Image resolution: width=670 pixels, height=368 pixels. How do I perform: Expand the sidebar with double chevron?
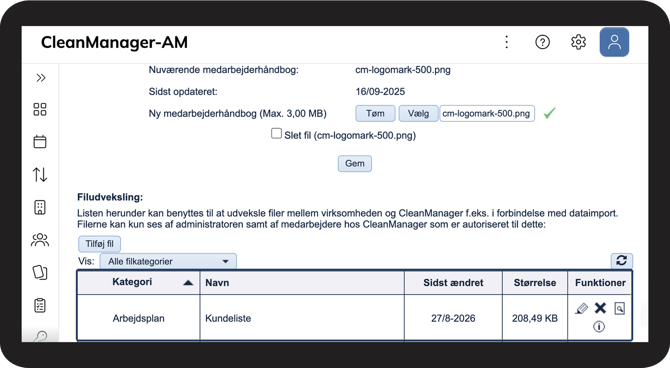coord(41,78)
